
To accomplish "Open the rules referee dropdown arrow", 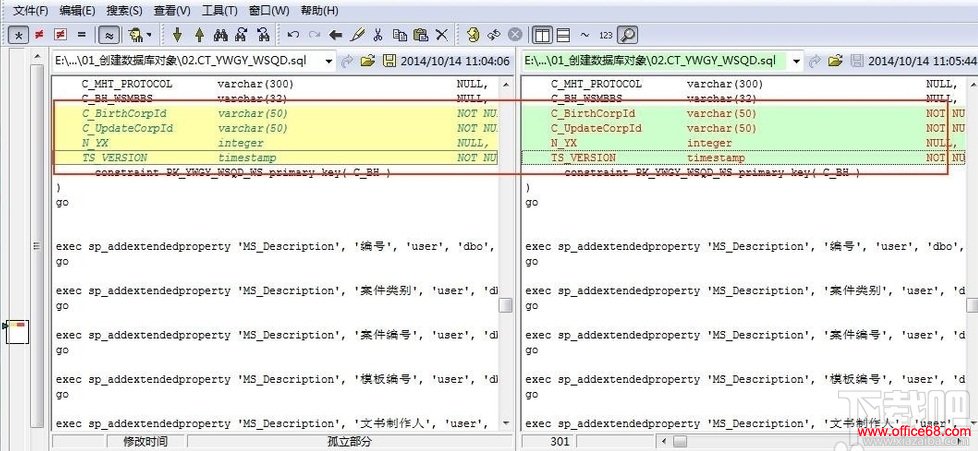I will click(x=150, y=35).
